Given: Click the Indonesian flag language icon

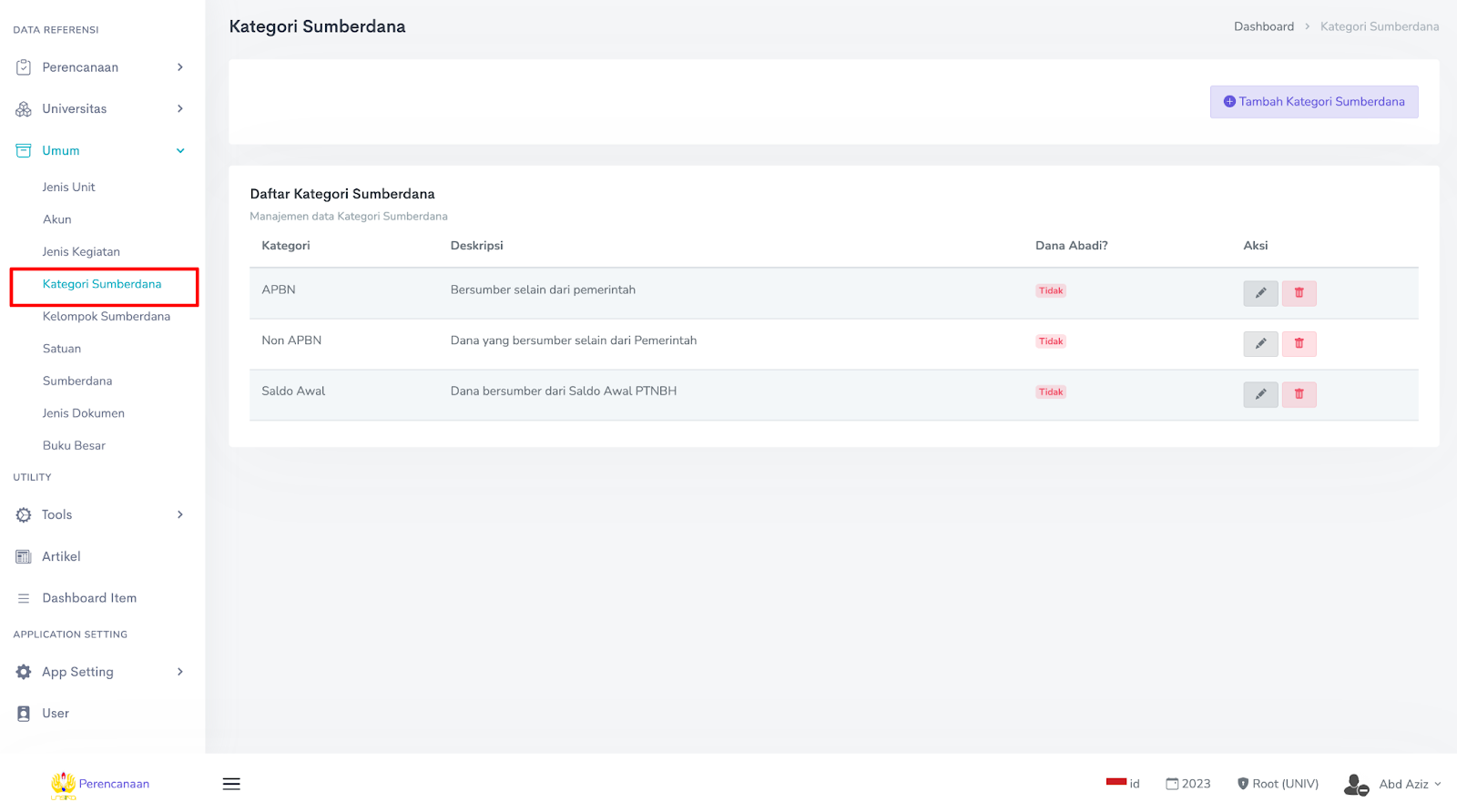Looking at the screenshot, I should 1116,782.
